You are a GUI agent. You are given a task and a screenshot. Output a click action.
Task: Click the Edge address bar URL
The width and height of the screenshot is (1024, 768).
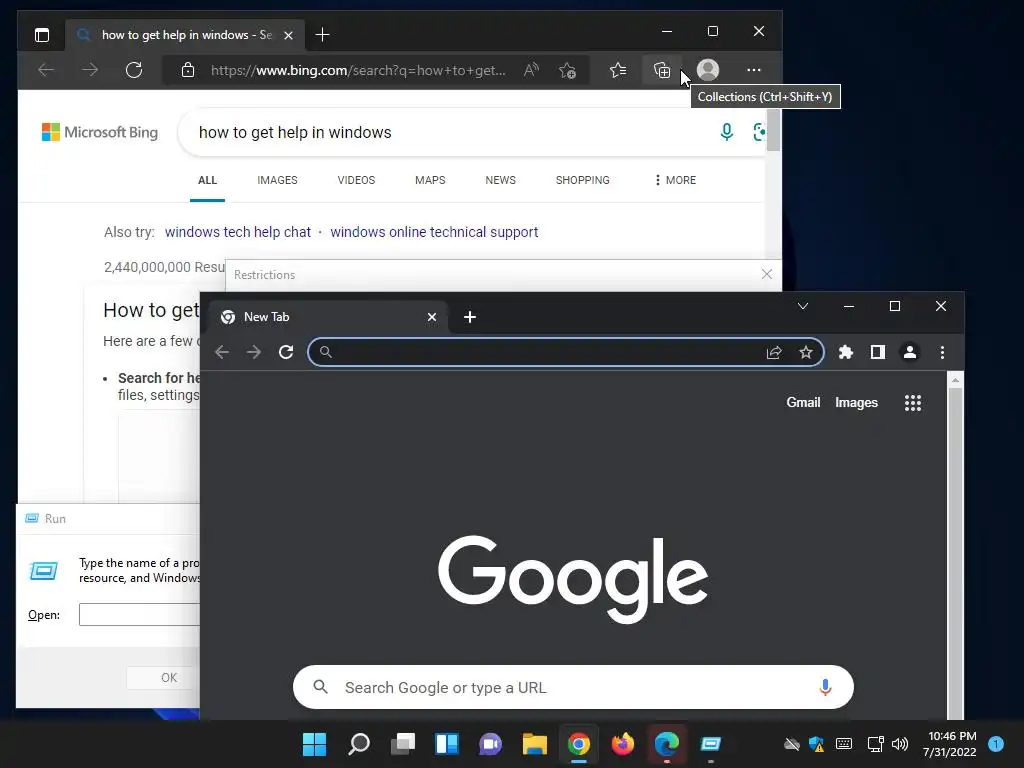[358, 70]
